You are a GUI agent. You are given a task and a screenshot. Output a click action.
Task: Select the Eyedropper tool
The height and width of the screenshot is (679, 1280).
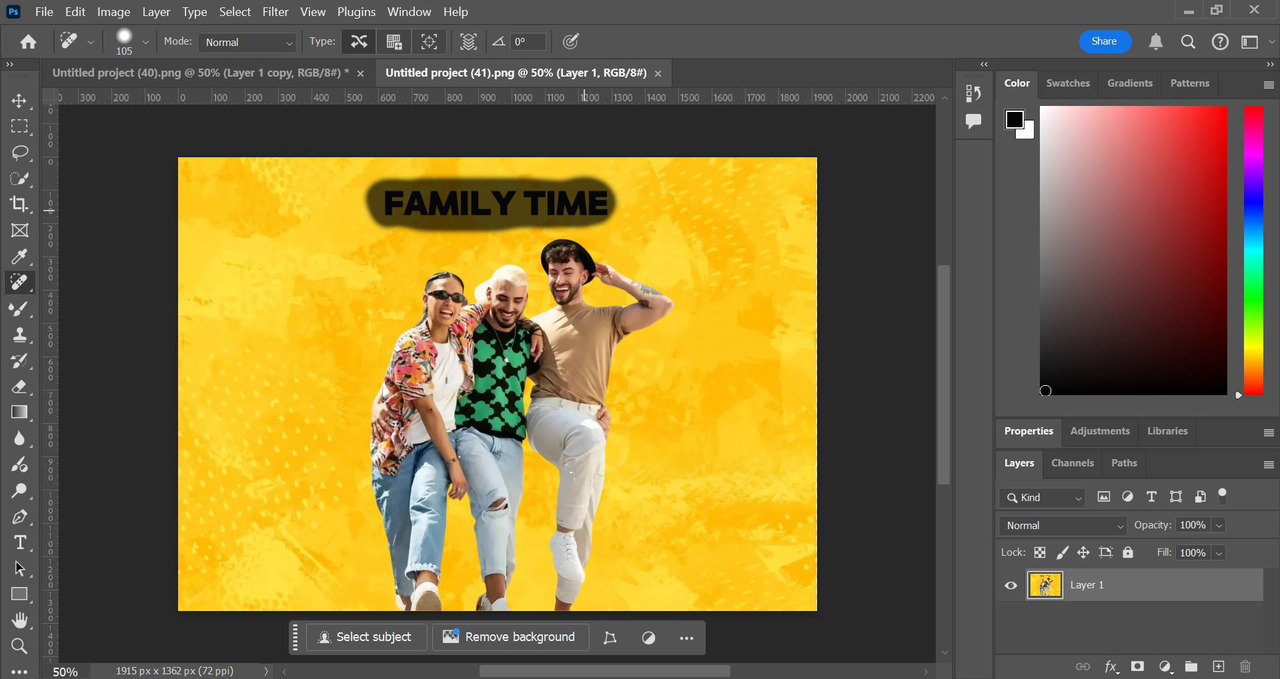19,257
